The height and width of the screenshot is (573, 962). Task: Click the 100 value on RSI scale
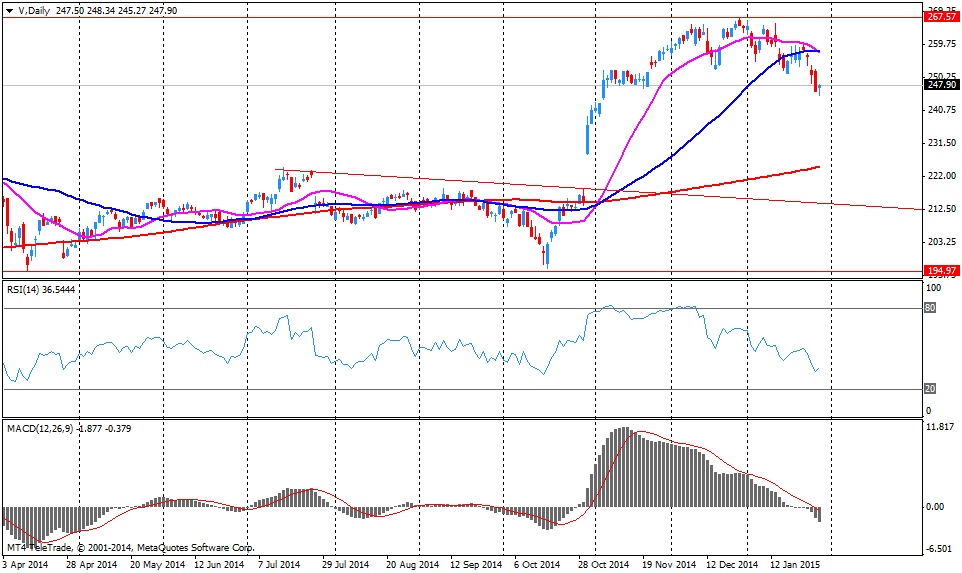(x=932, y=288)
